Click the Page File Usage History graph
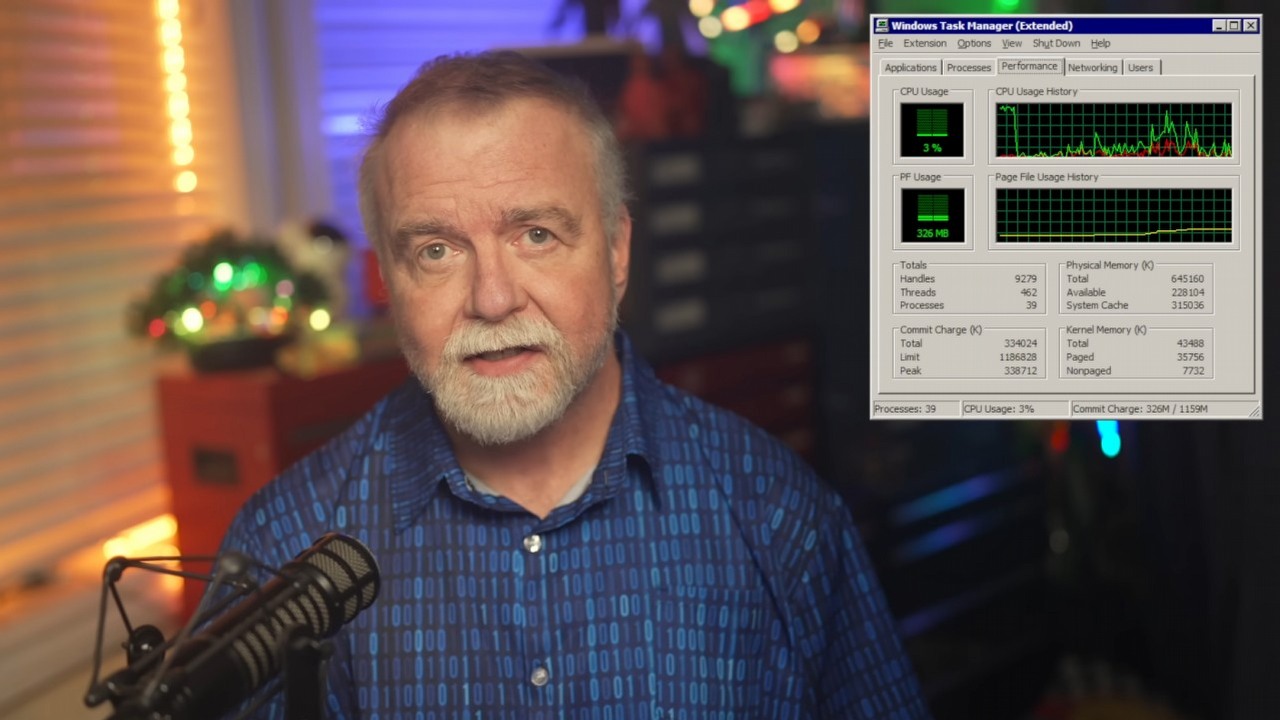The height and width of the screenshot is (720, 1280). [1112, 215]
